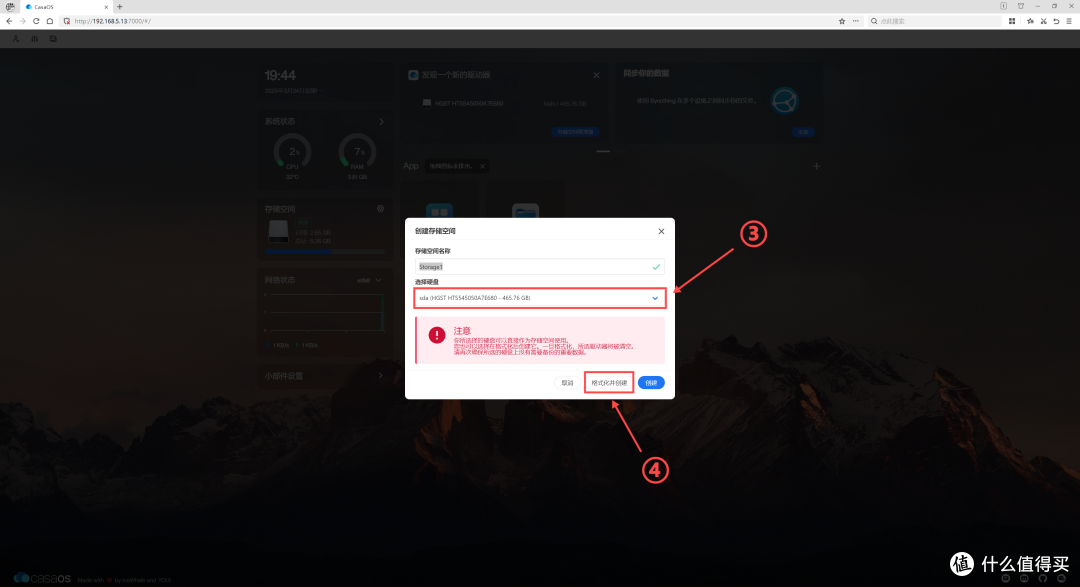The image size is (1080, 587).
Task: Open the 选择硬盘 disk selection dropdown
Action: click(539, 298)
